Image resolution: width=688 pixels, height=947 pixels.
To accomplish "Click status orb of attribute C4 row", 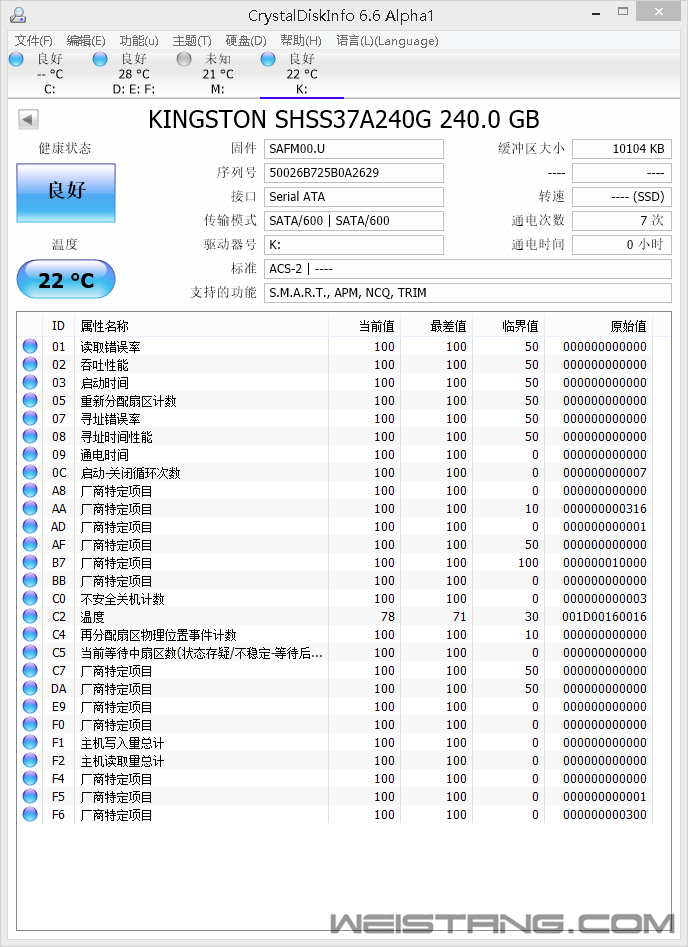I will click(30, 634).
